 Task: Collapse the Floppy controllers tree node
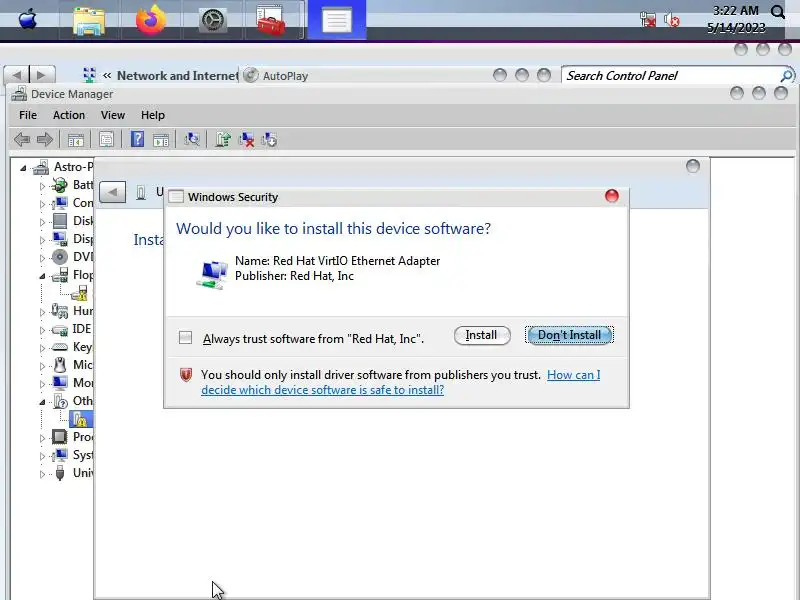point(42,276)
